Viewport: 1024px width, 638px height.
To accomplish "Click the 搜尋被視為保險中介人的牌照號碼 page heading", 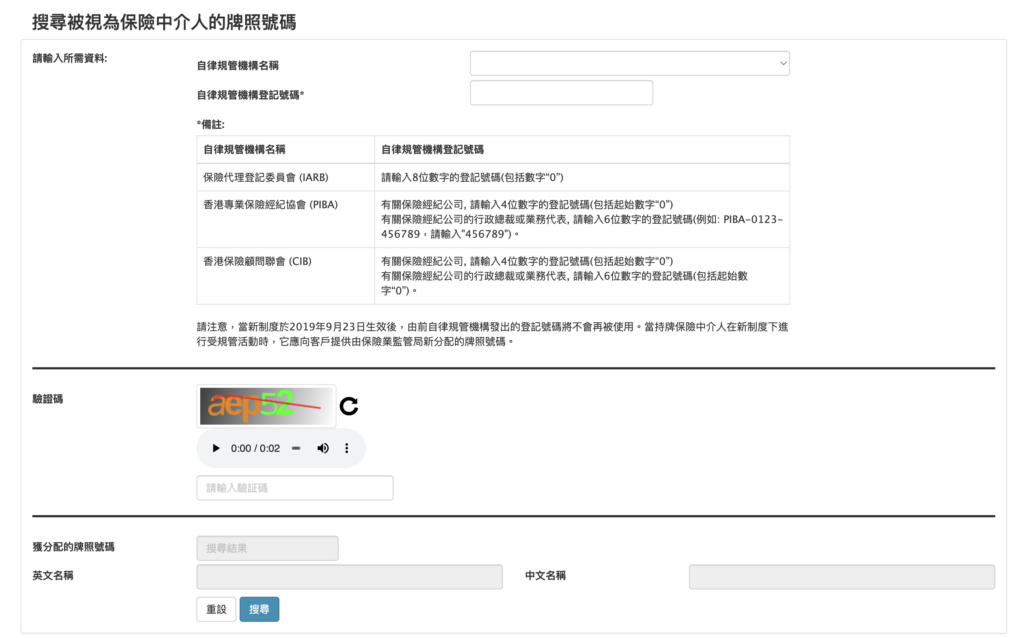I will coord(164,21).
